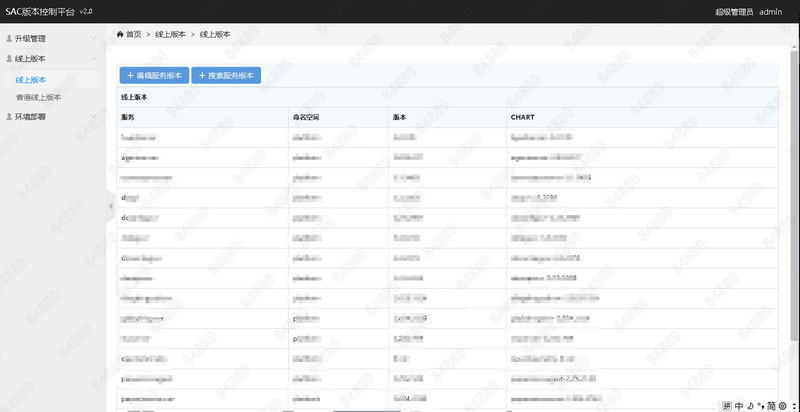Viewport: 800px width, 412px height.
Task: Go to 首页 via the breadcrumb
Action: [134, 34]
